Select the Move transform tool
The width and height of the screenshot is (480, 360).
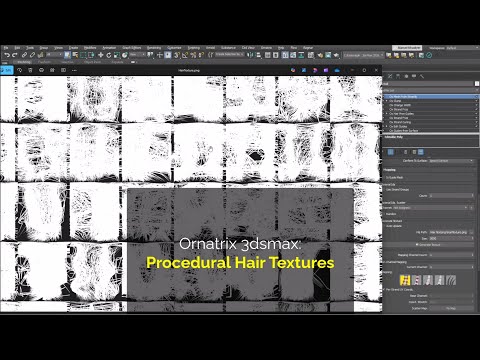(x=101, y=55)
